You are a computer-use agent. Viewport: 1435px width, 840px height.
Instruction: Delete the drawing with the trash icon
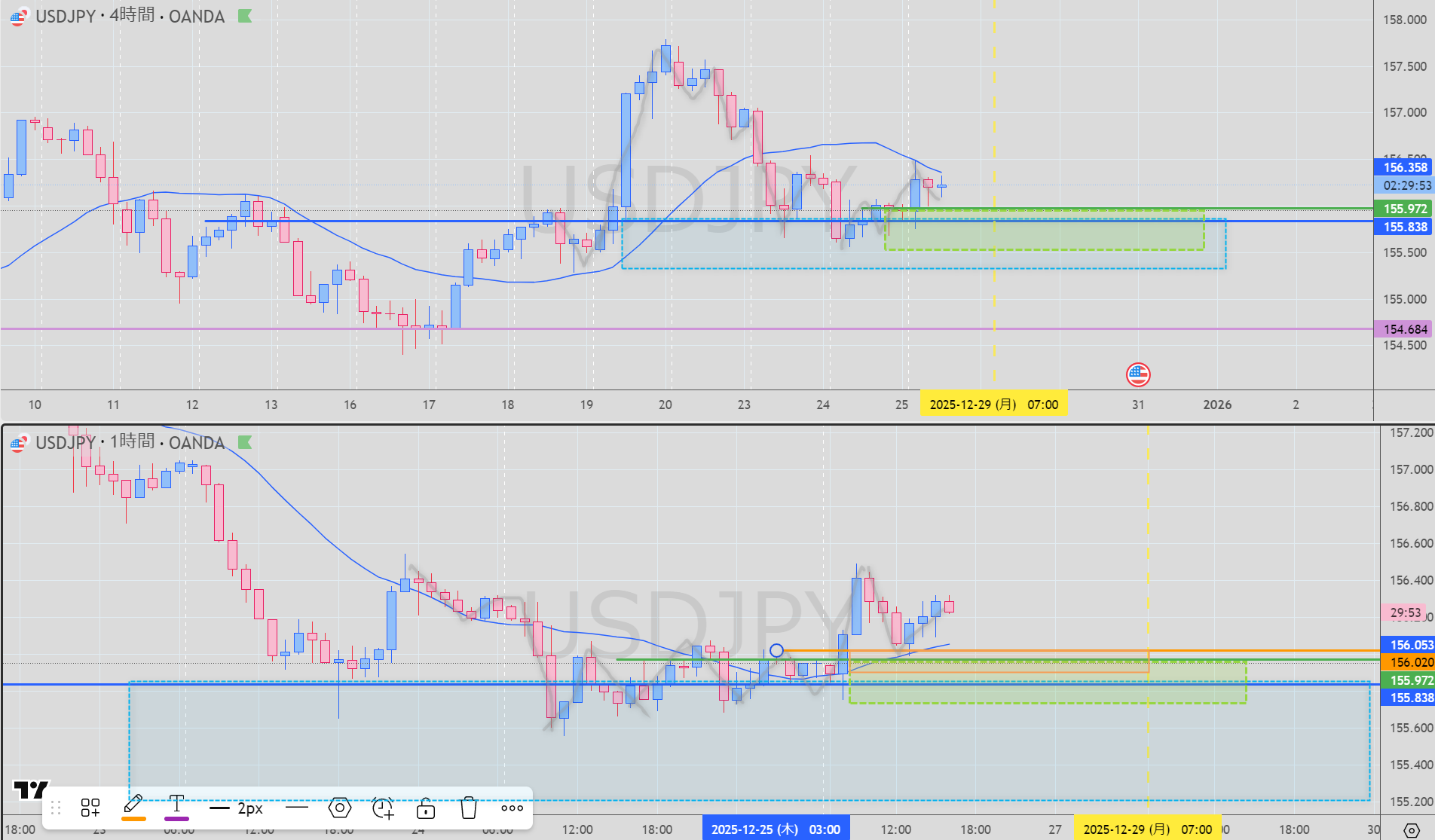[x=469, y=808]
